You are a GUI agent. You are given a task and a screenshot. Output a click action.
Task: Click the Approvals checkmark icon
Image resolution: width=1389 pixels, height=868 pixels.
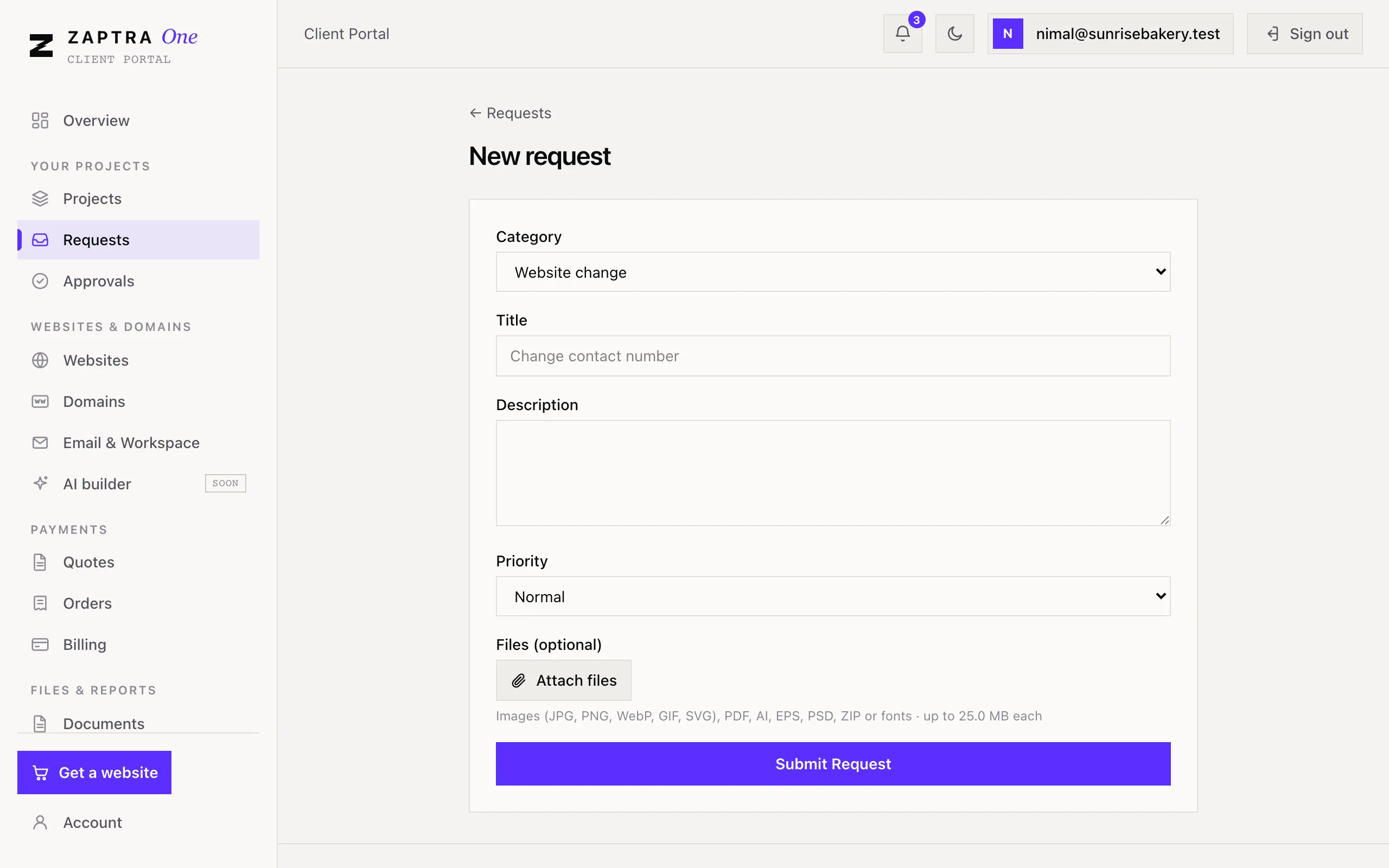pyautogui.click(x=40, y=282)
